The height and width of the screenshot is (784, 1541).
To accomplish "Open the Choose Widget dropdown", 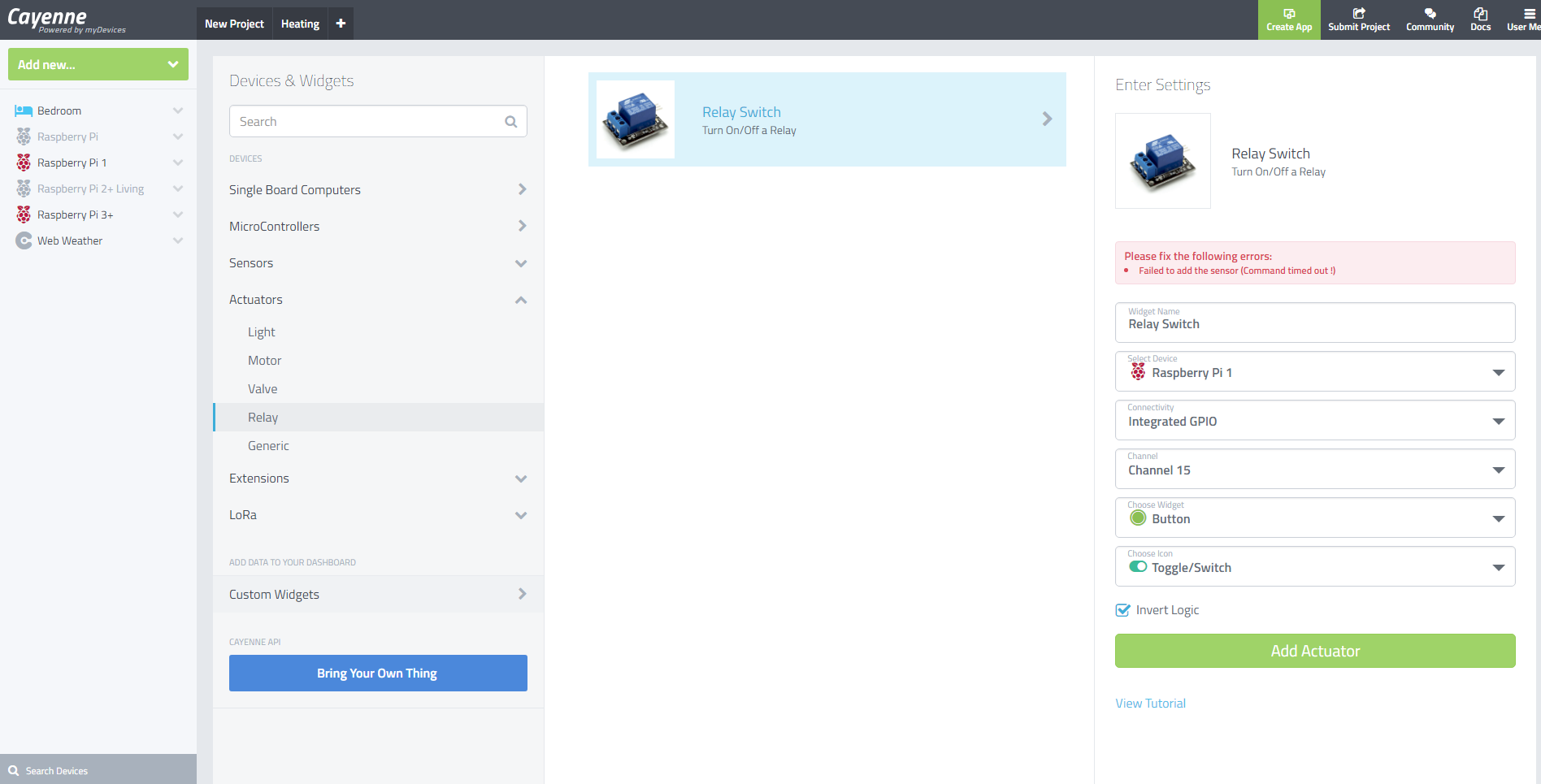I will [1315, 518].
